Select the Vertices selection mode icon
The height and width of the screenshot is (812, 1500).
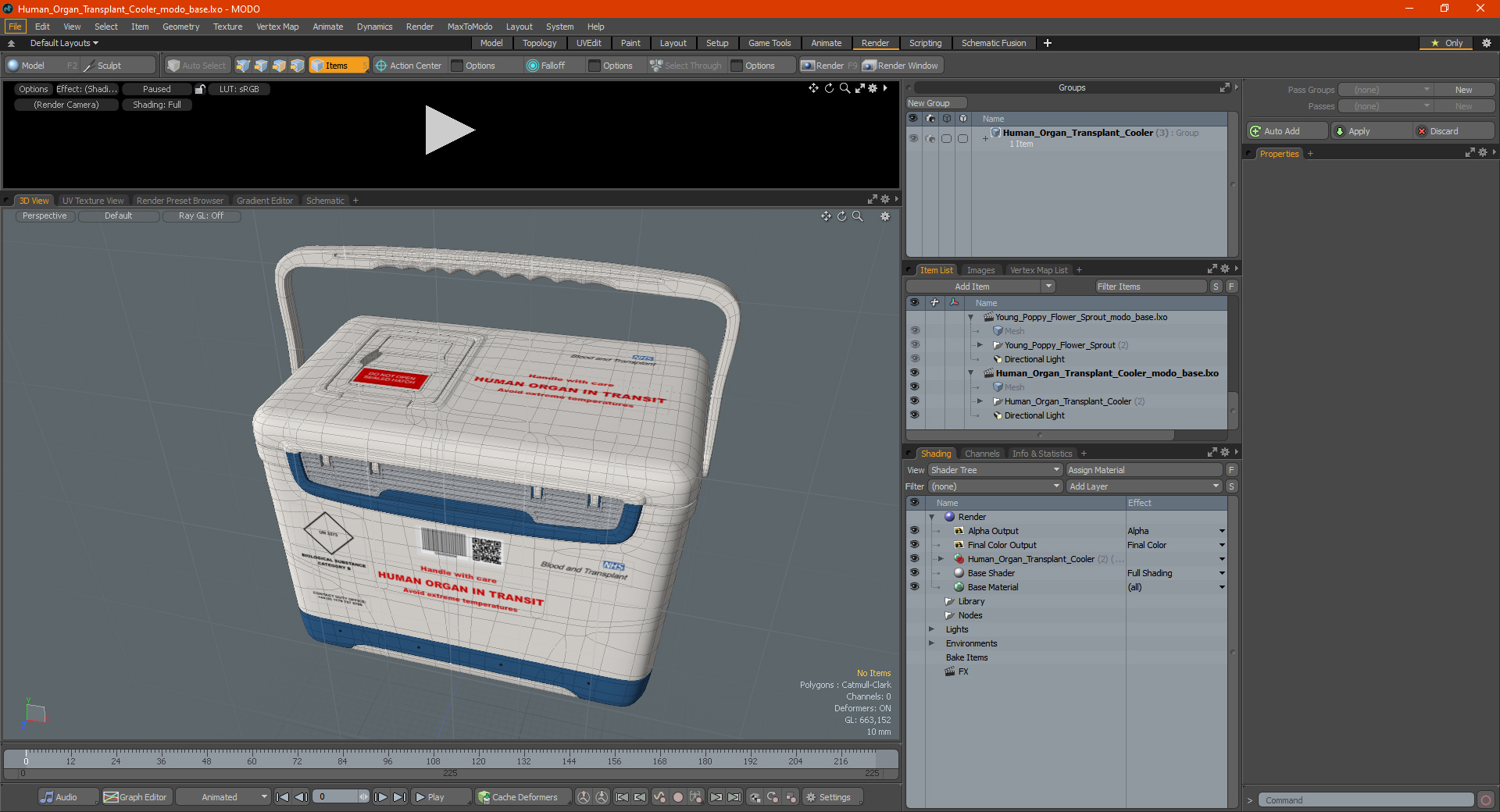point(243,66)
